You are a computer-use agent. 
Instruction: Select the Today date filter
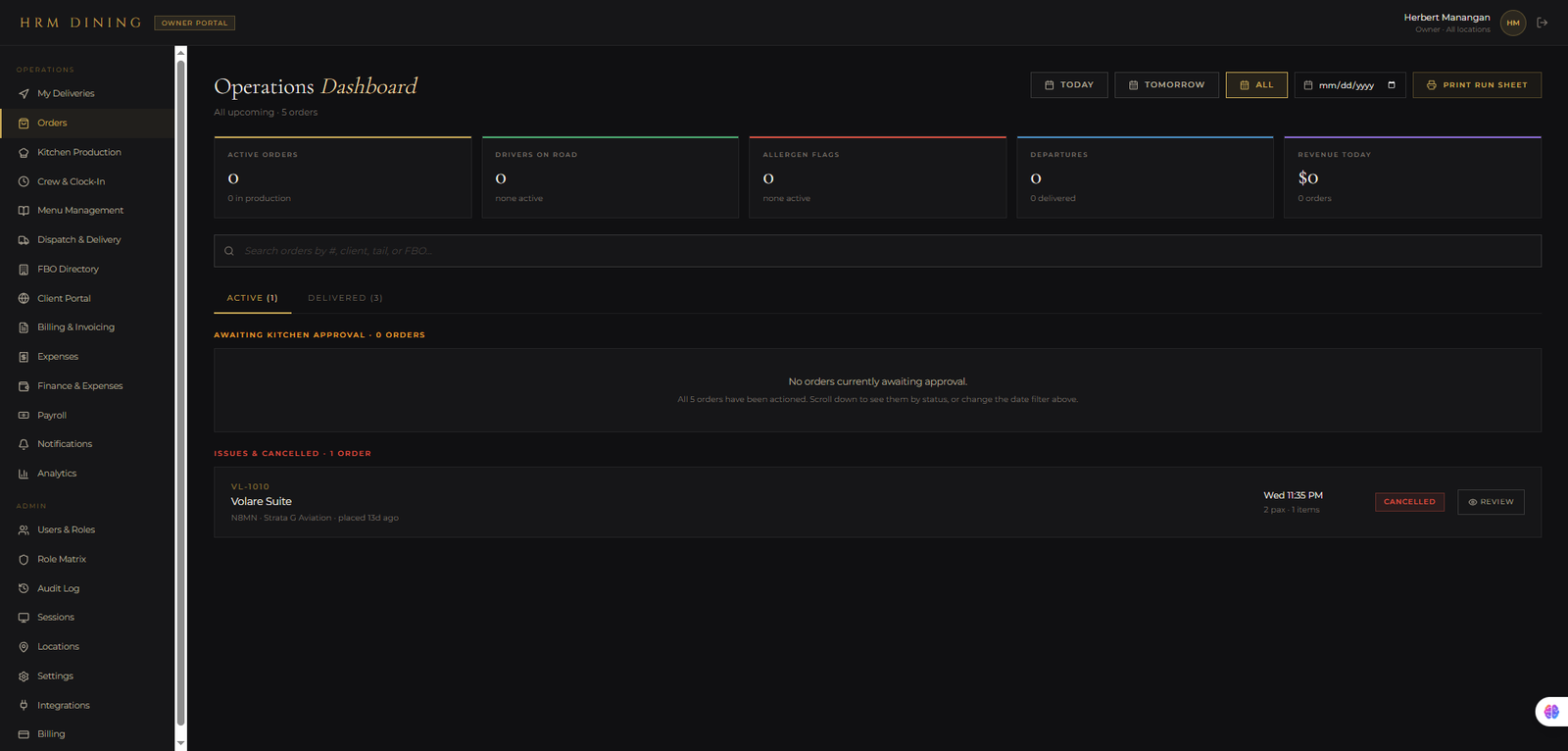click(1069, 85)
